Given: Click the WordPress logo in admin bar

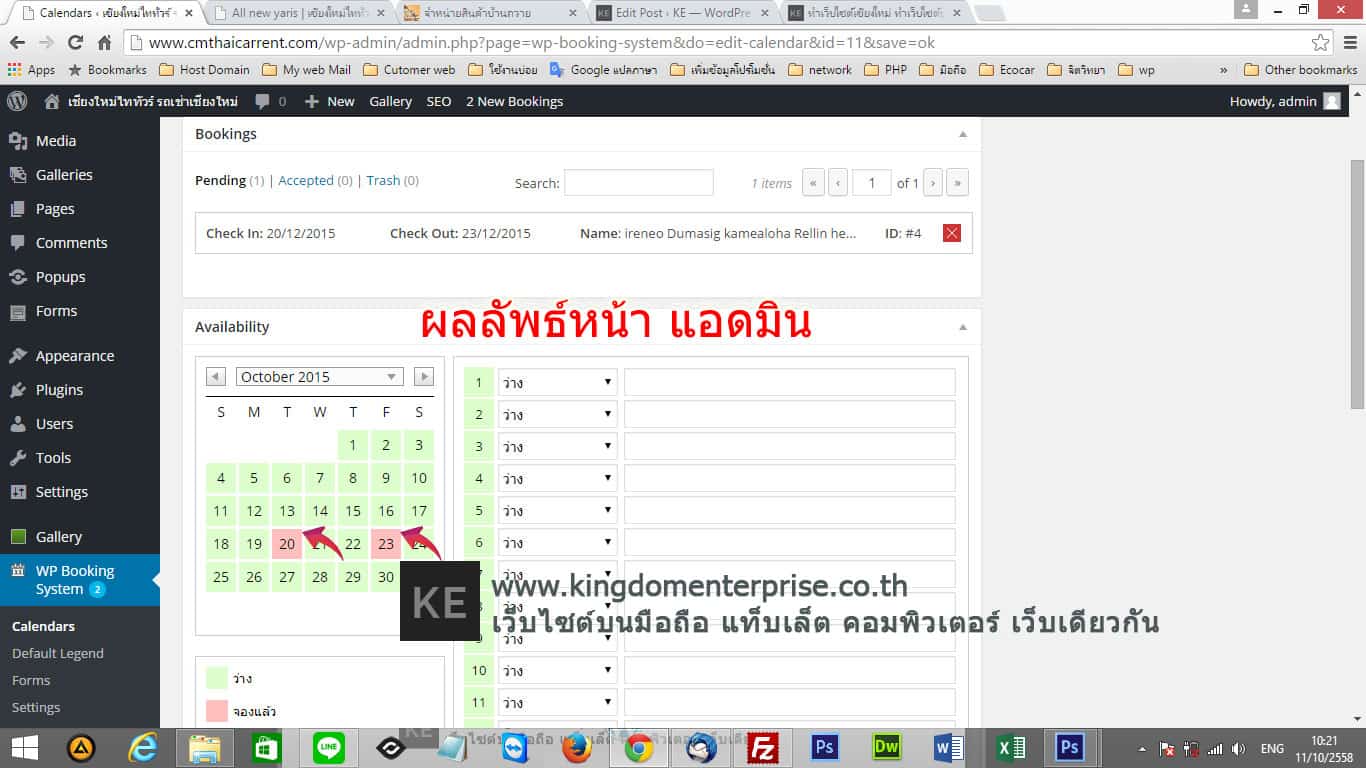Looking at the screenshot, I should point(17,101).
